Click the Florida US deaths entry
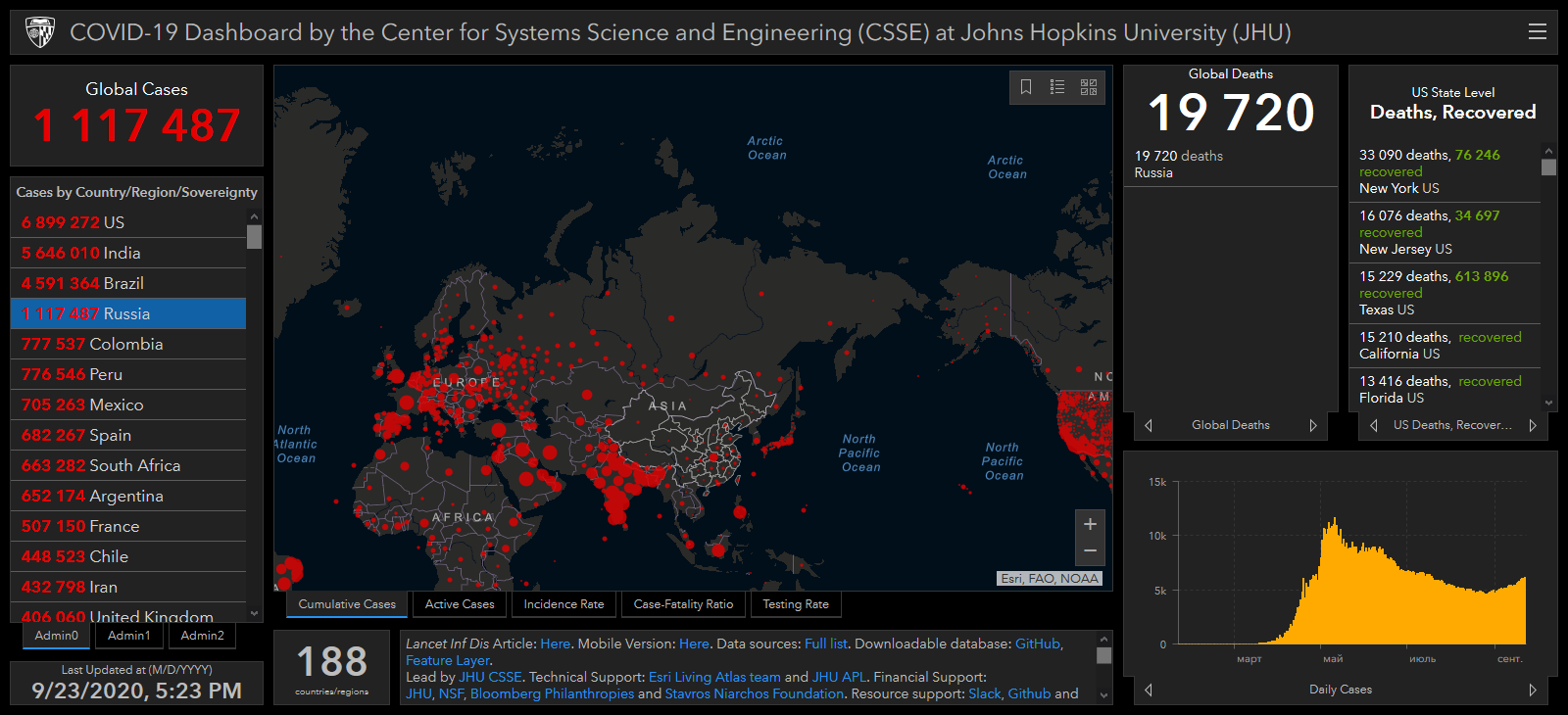Image resolution: width=1568 pixels, height=715 pixels. (1445, 389)
